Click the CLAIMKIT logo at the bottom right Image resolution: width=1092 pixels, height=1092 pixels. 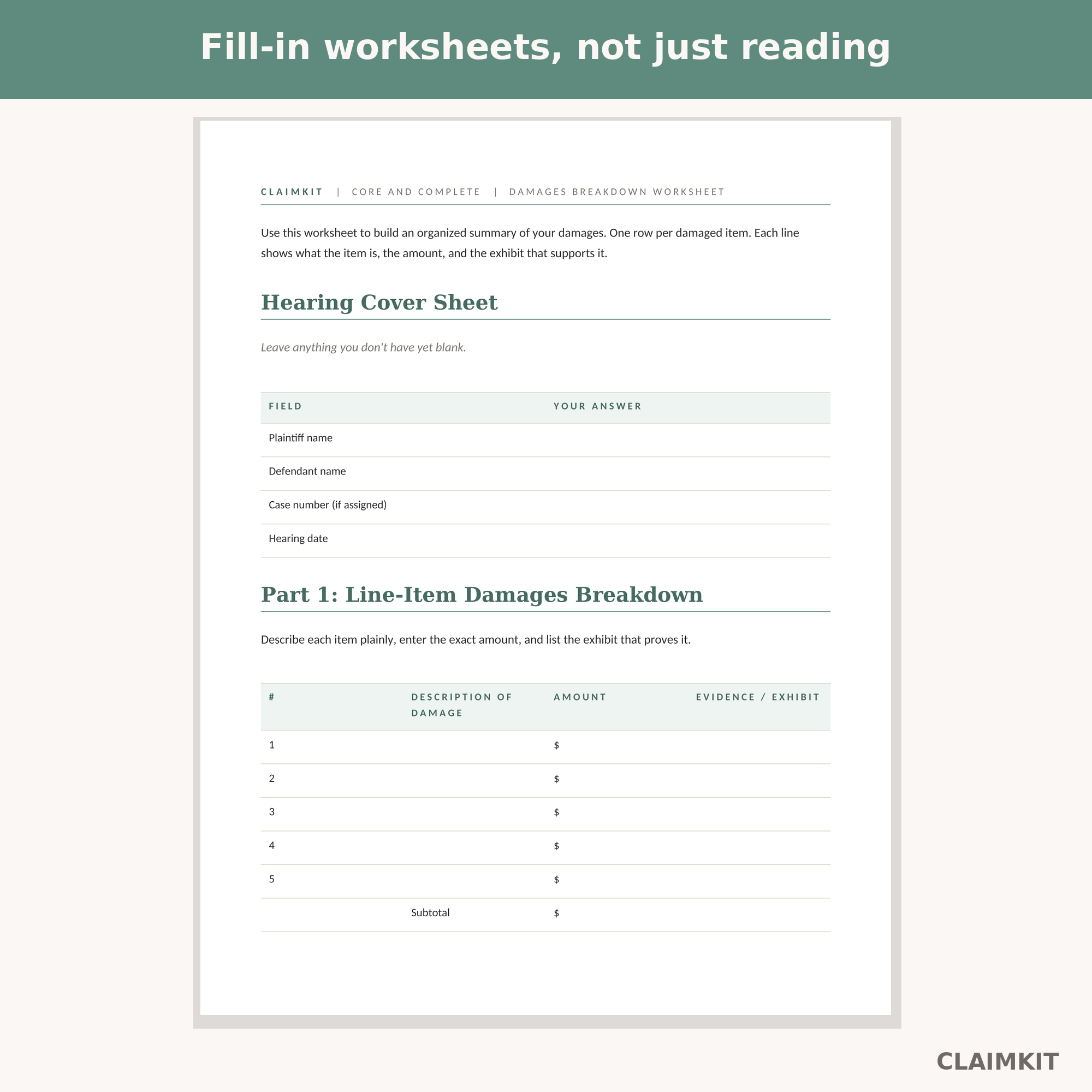pos(998,1061)
